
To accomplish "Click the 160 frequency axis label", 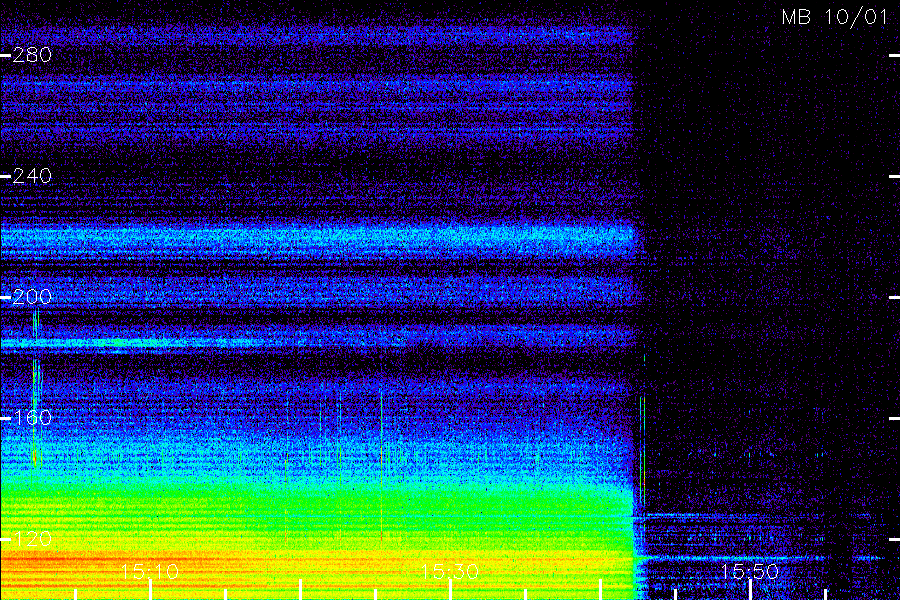I will (x=32, y=417).
